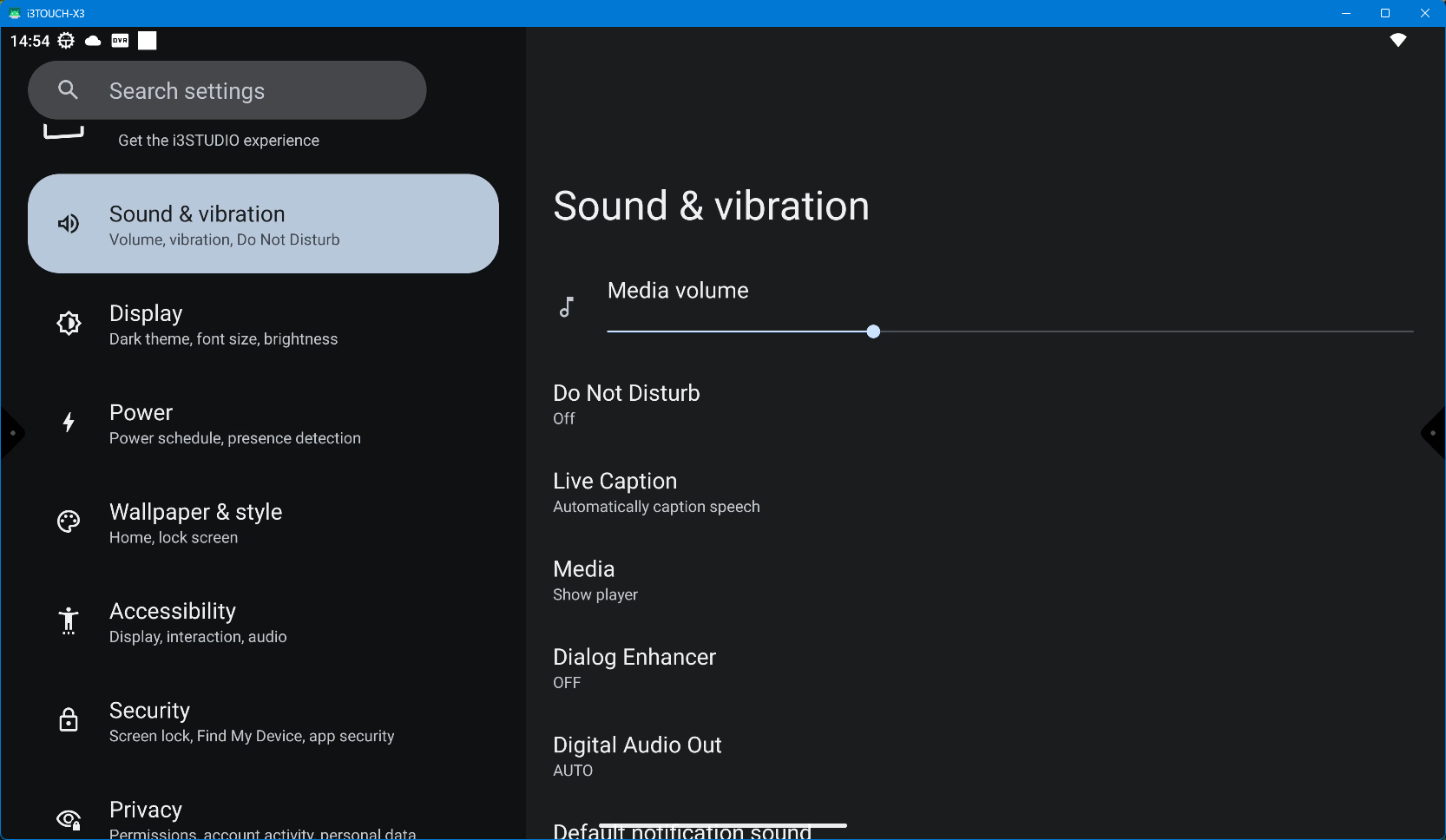The height and width of the screenshot is (840, 1446).
Task: Click the Media volume slider handle
Action: [x=873, y=331]
